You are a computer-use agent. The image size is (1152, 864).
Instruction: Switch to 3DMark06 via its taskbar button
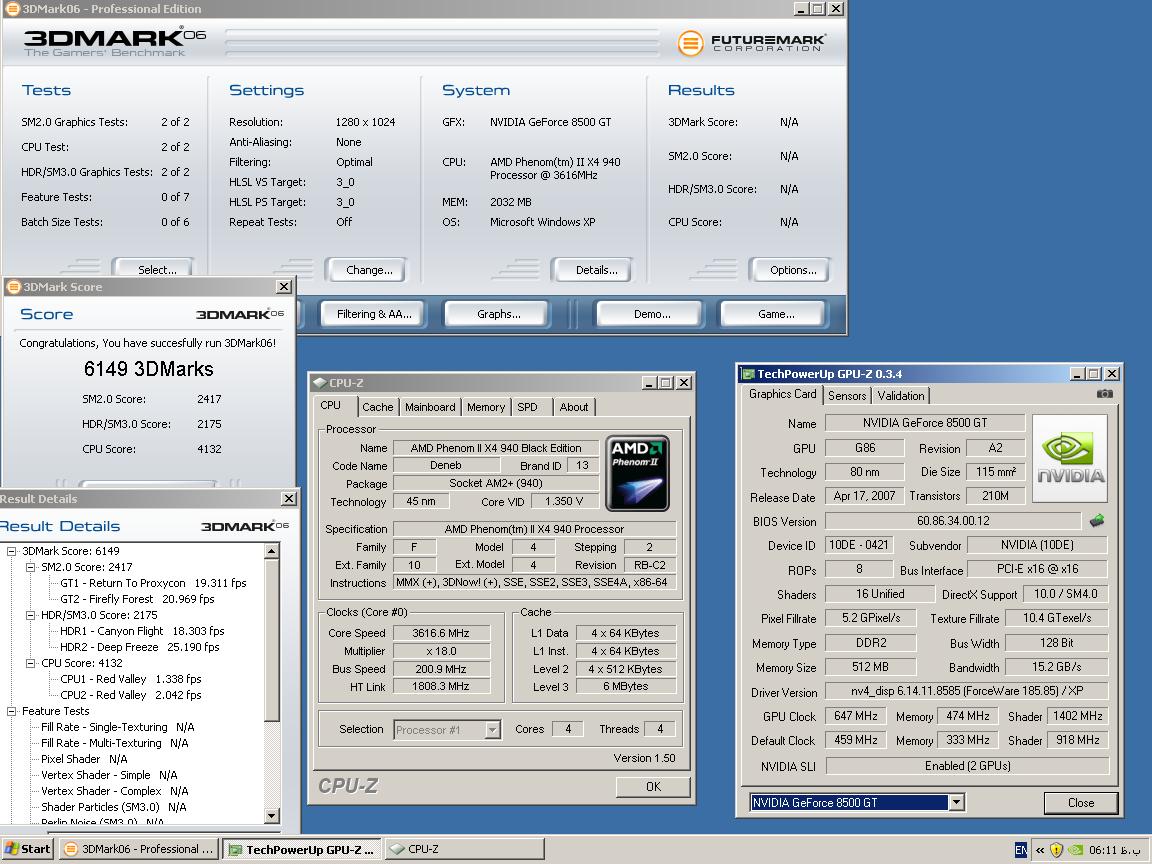(140, 849)
